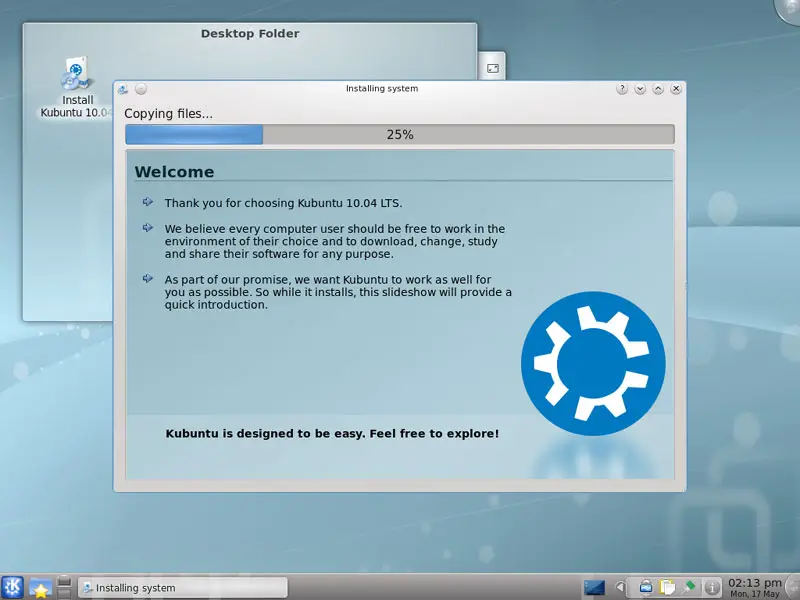Click the help question mark titlebar button
The width and height of the screenshot is (800, 600).
(621, 89)
